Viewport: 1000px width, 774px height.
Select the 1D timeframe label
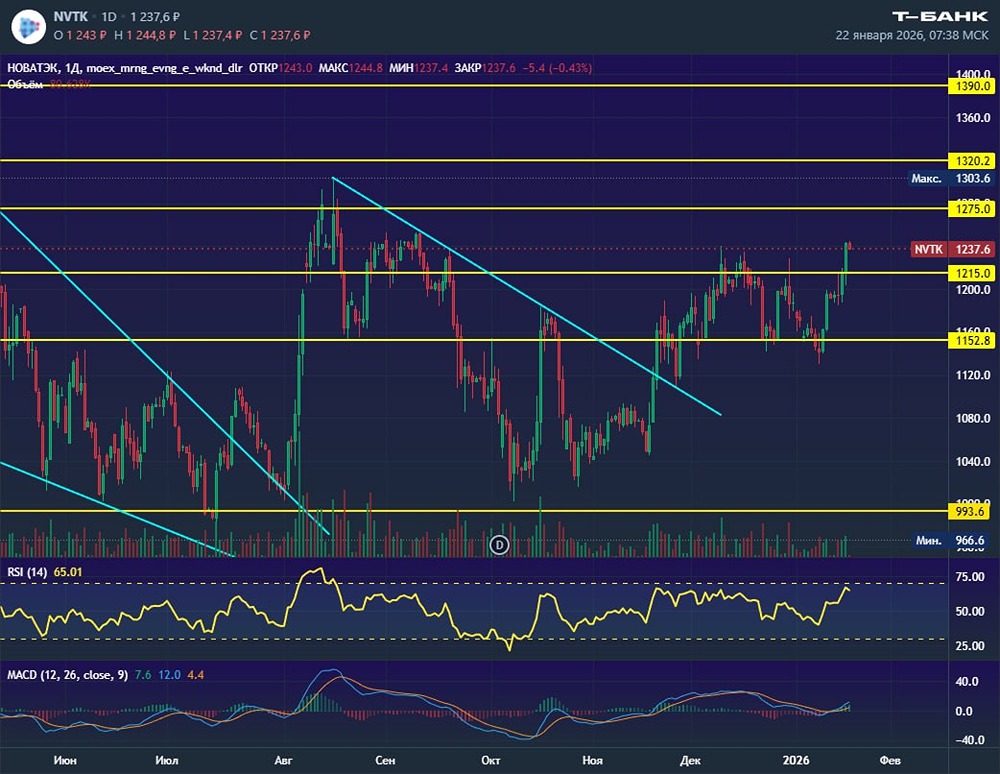tap(109, 17)
